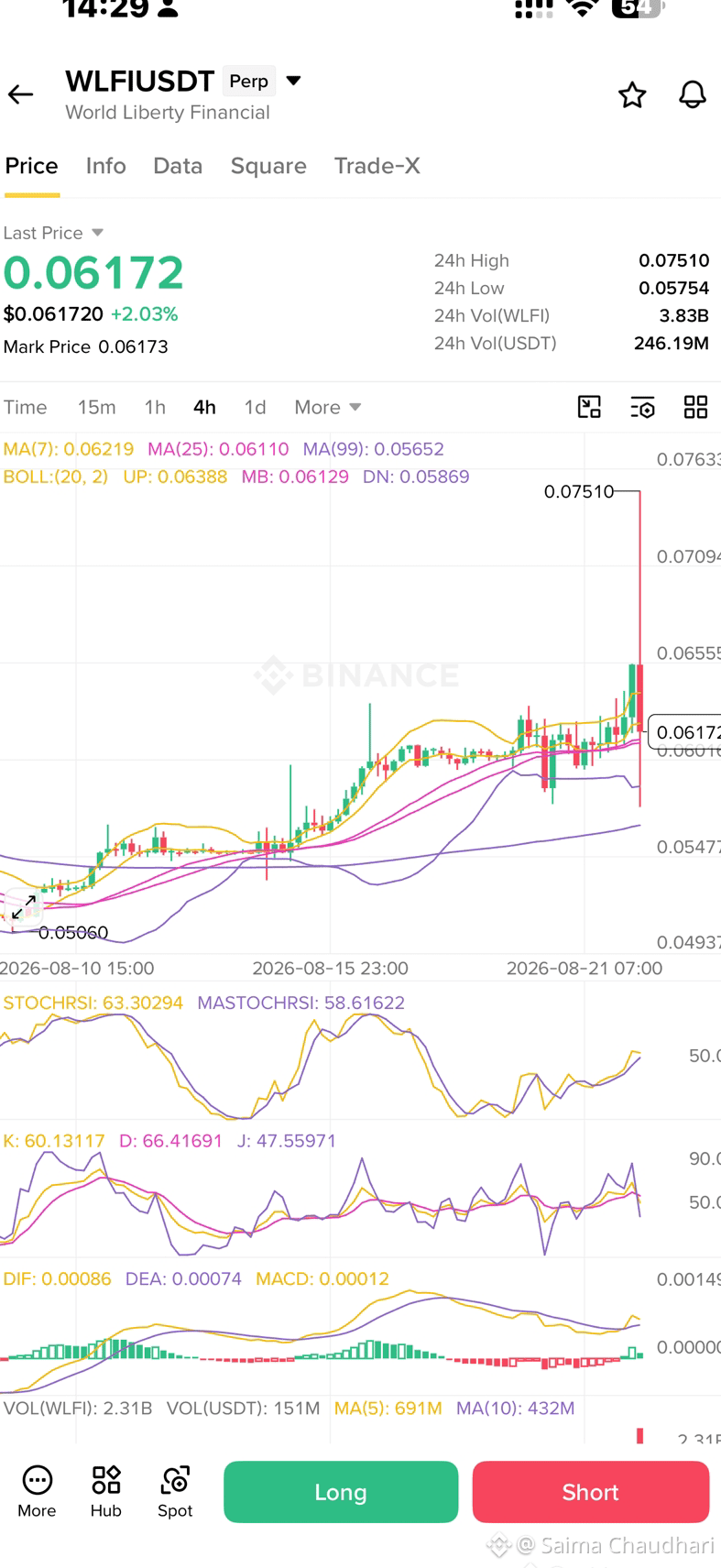This screenshot has width=721, height=1568.
Task: Tap the K: 60.13117 KDJ label
Action: (54, 1141)
